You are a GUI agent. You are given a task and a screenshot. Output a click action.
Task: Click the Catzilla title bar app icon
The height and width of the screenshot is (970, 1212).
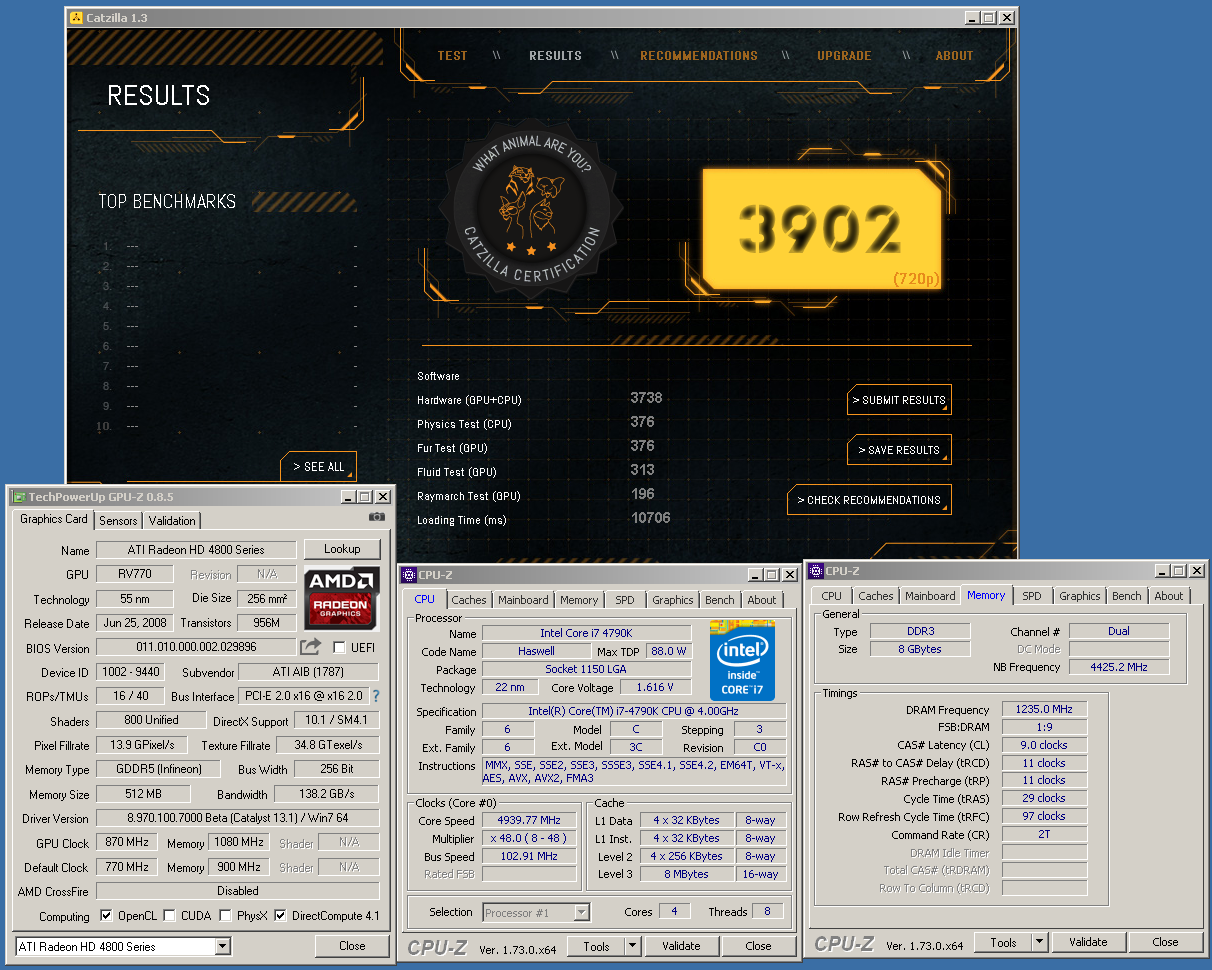point(77,17)
